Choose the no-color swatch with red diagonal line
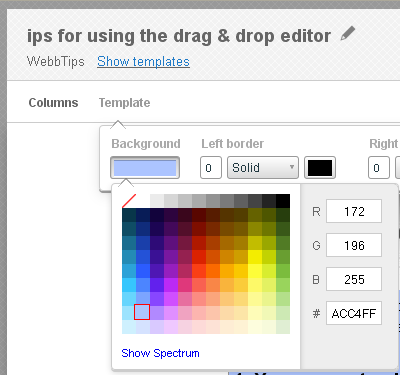 [x=129, y=201]
